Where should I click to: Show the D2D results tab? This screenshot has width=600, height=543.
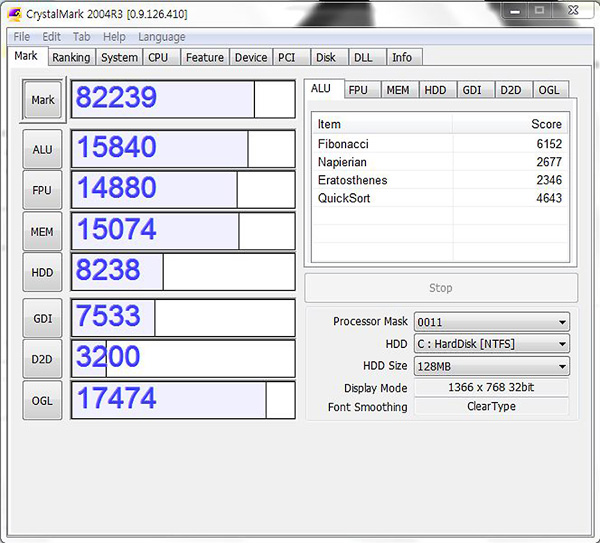(x=513, y=90)
